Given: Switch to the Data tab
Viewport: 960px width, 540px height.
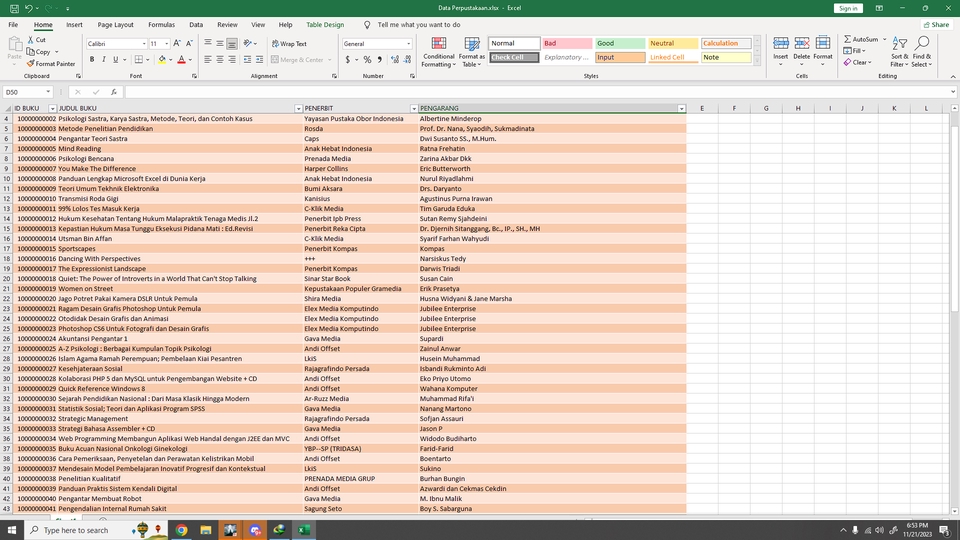Looking at the screenshot, I should coord(196,25).
